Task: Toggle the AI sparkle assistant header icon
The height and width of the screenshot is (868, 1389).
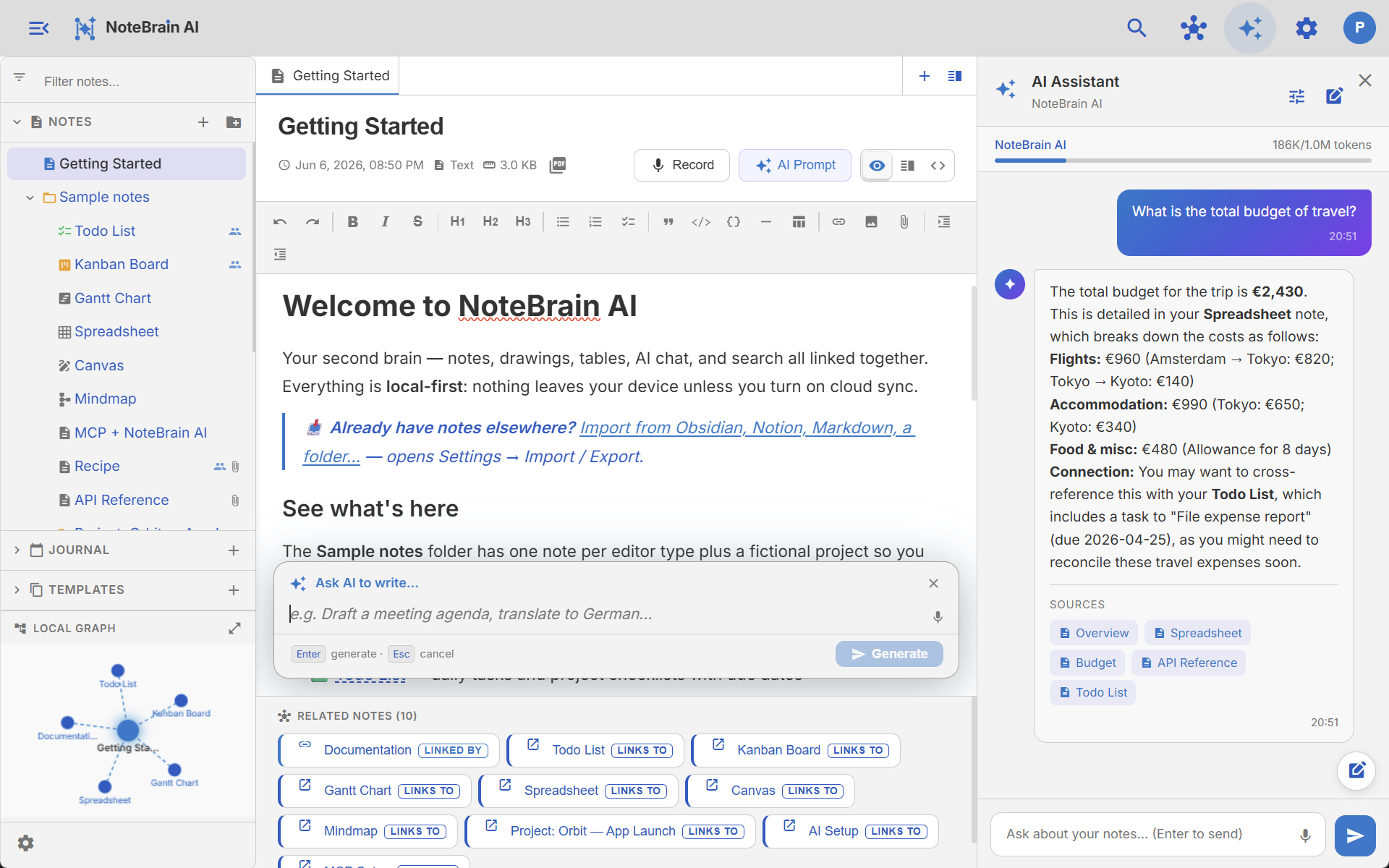Action: (1250, 28)
